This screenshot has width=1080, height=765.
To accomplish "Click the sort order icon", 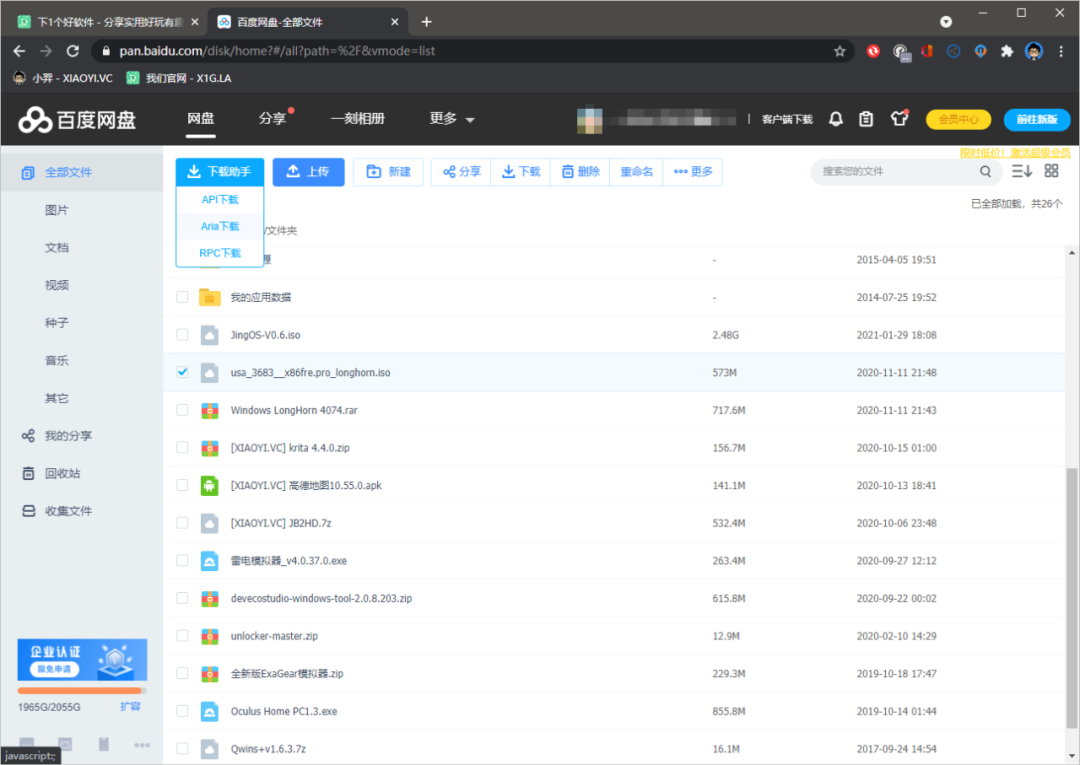I will pyautogui.click(x=1021, y=171).
